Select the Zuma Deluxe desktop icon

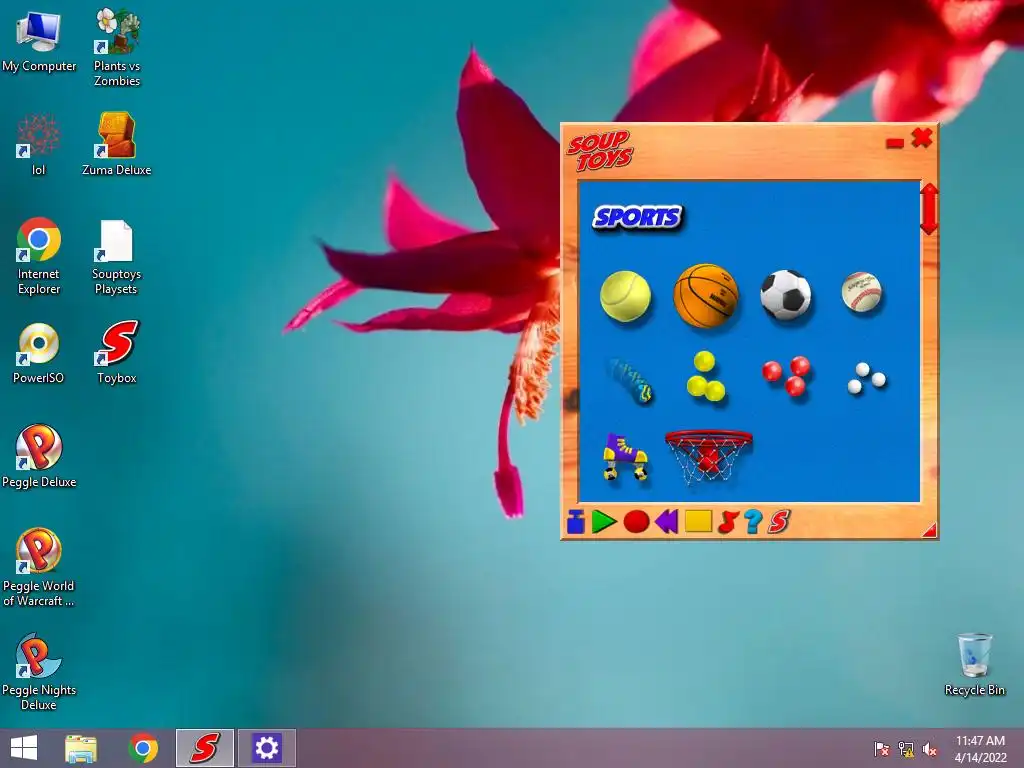pos(116,144)
